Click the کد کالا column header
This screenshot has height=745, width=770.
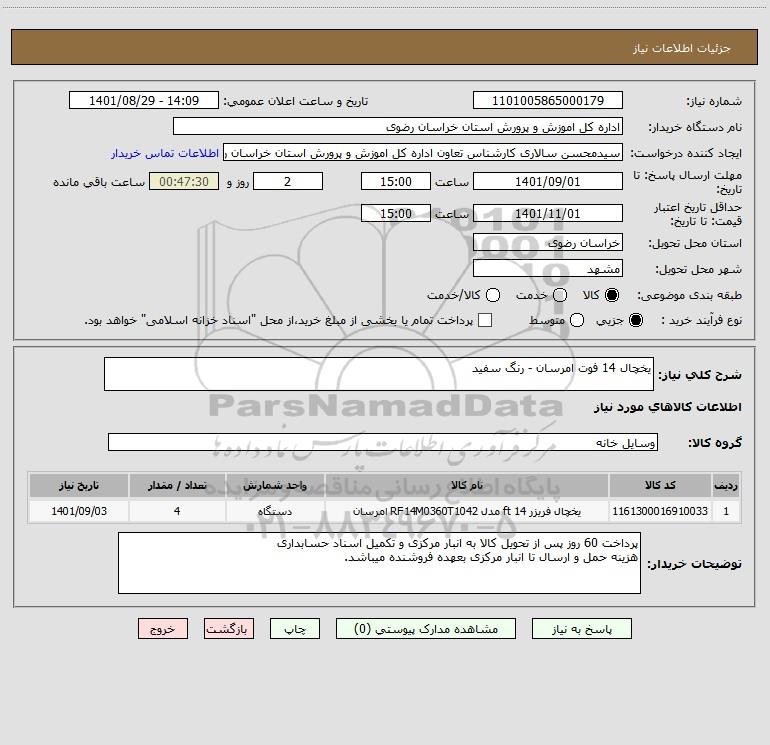pyautogui.click(x=660, y=485)
